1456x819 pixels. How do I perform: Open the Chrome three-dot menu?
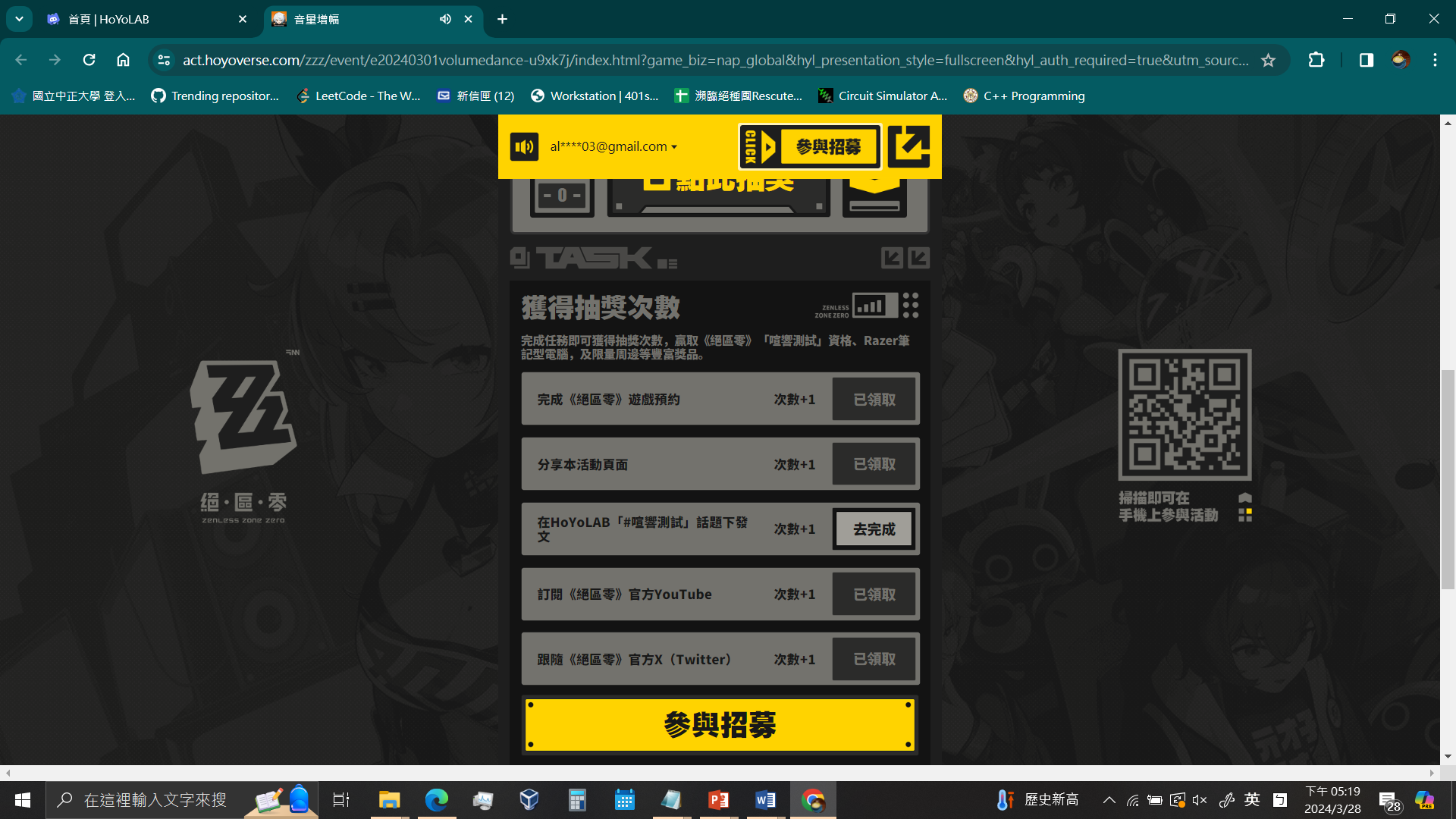(x=1435, y=60)
